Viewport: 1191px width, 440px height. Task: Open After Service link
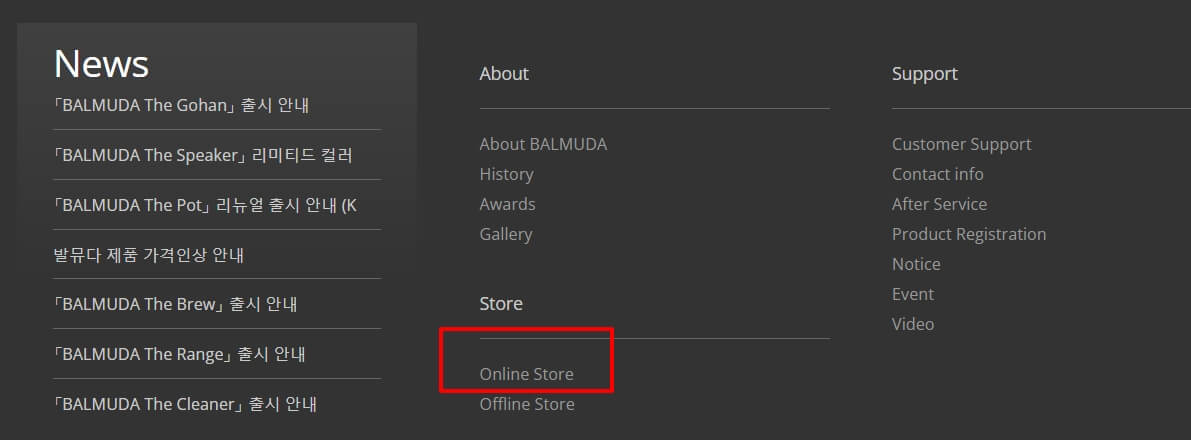tap(940, 204)
